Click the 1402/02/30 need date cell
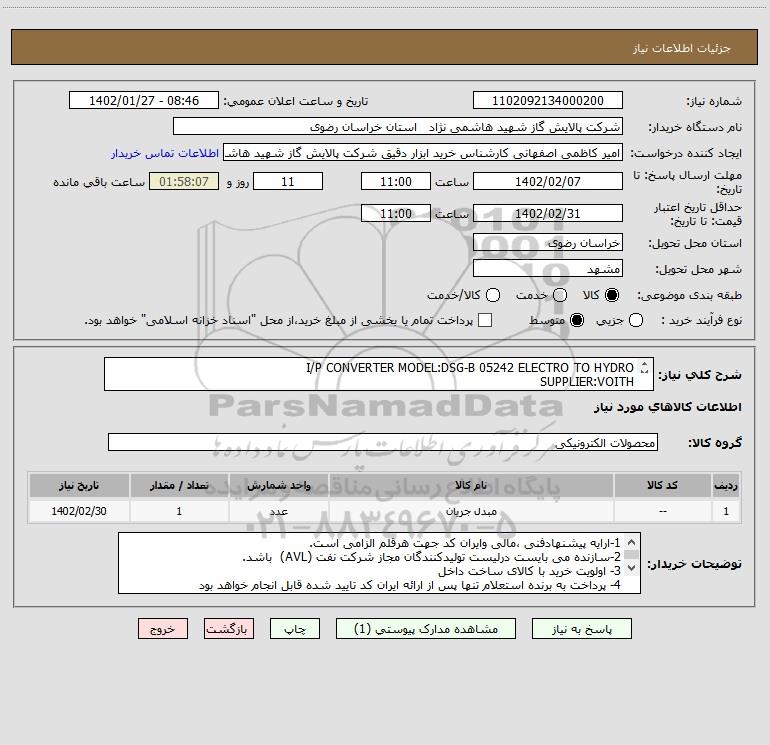Viewport: 770px width, 745px height. point(79,511)
